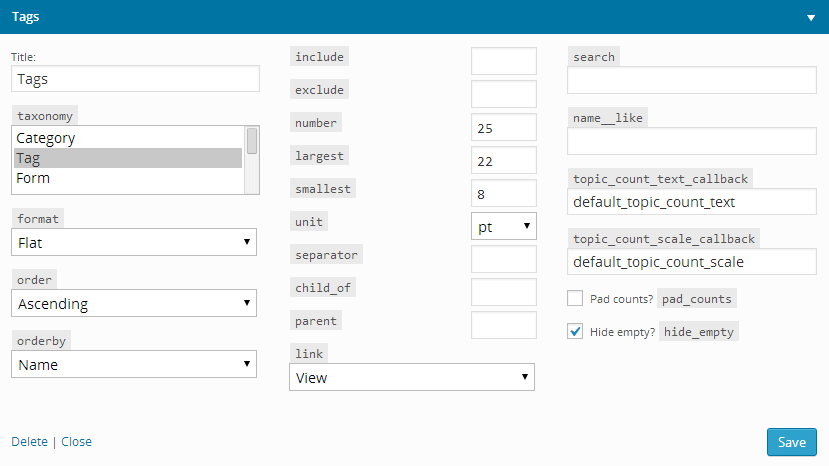Click the search text field
The image size is (829, 466).
(692, 80)
